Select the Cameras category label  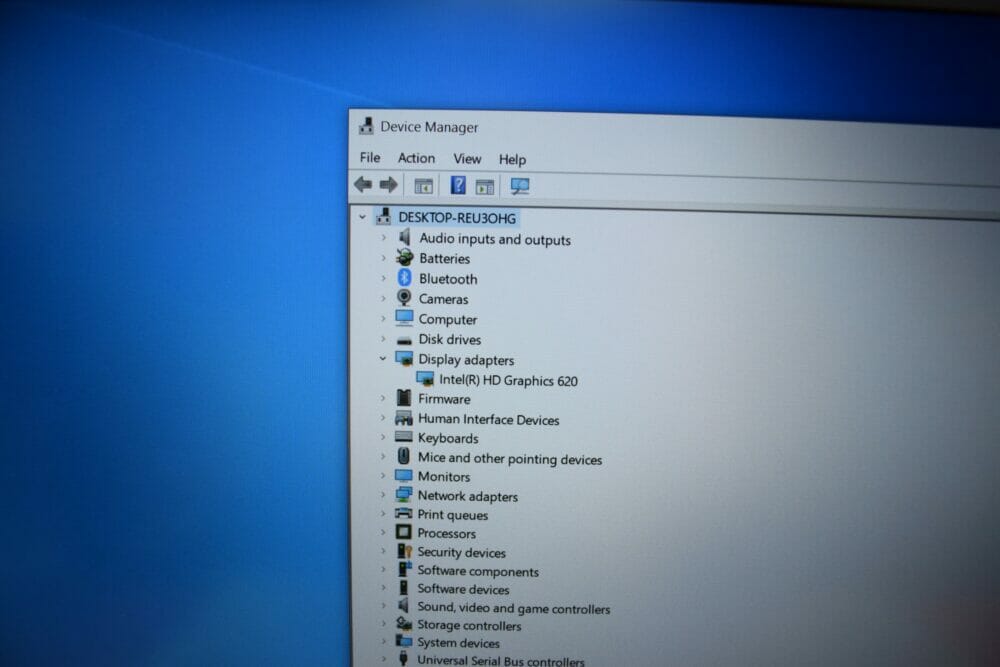tap(443, 299)
